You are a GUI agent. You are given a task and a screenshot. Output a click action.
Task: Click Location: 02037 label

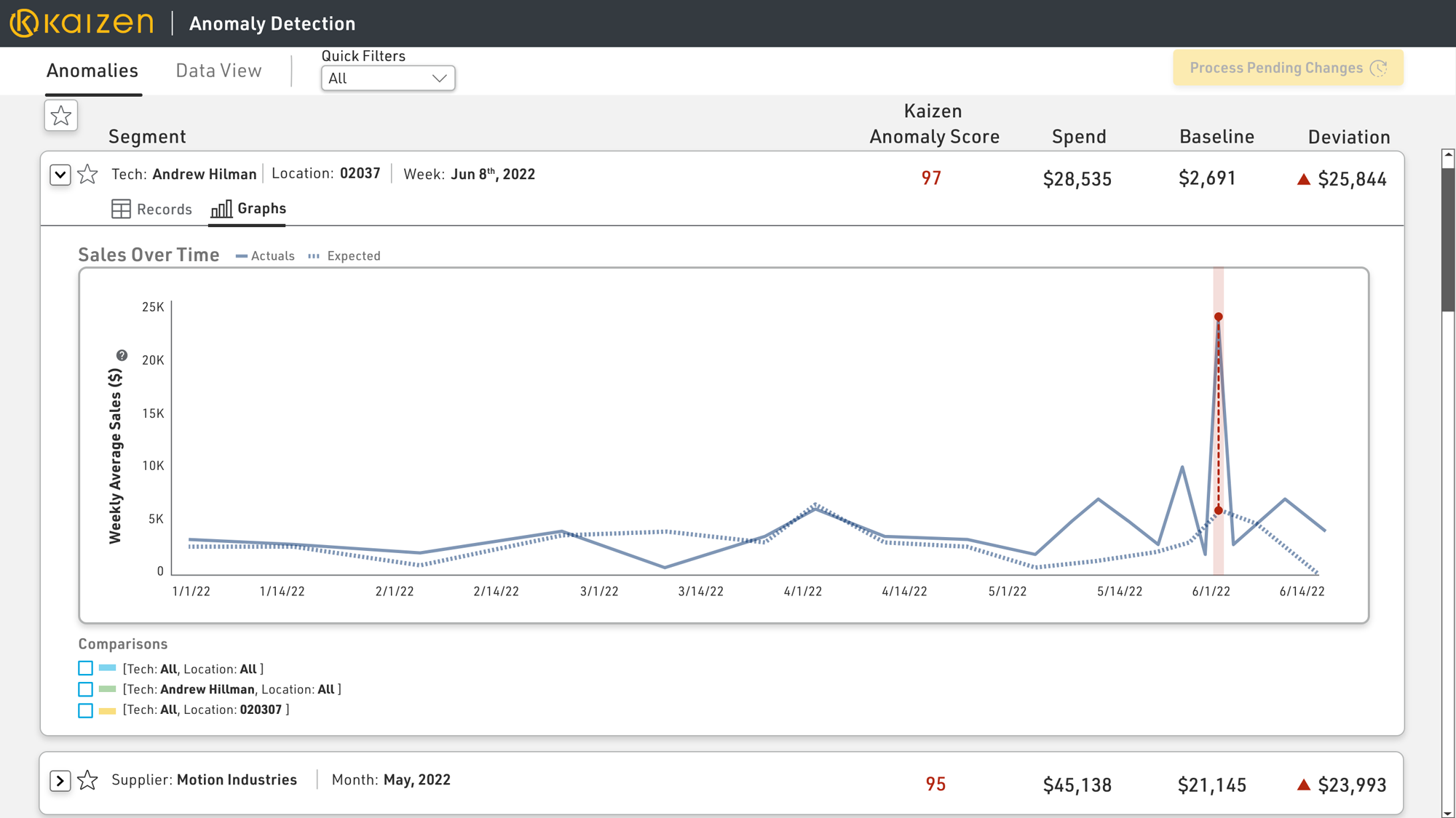325,173
